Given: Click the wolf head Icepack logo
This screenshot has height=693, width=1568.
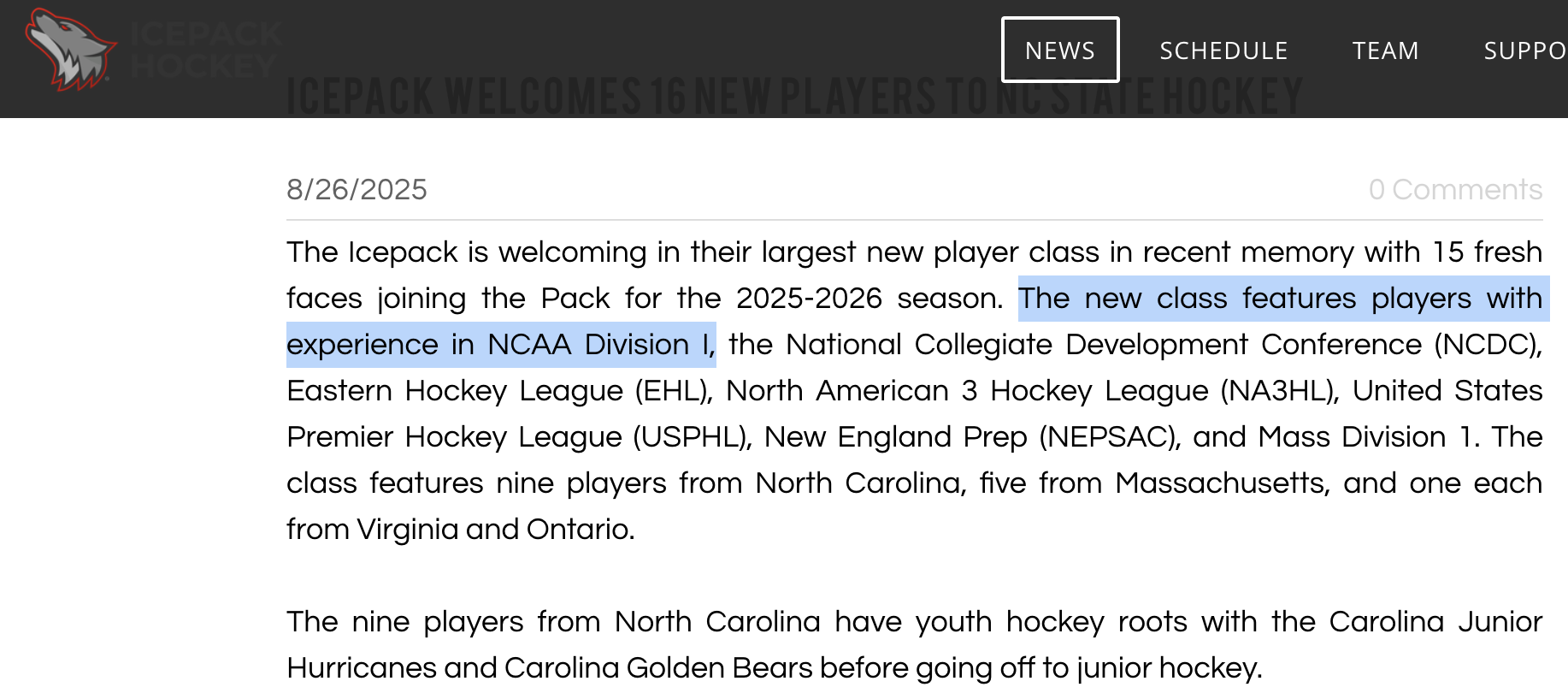Looking at the screenshot, I should pos(70,50).
